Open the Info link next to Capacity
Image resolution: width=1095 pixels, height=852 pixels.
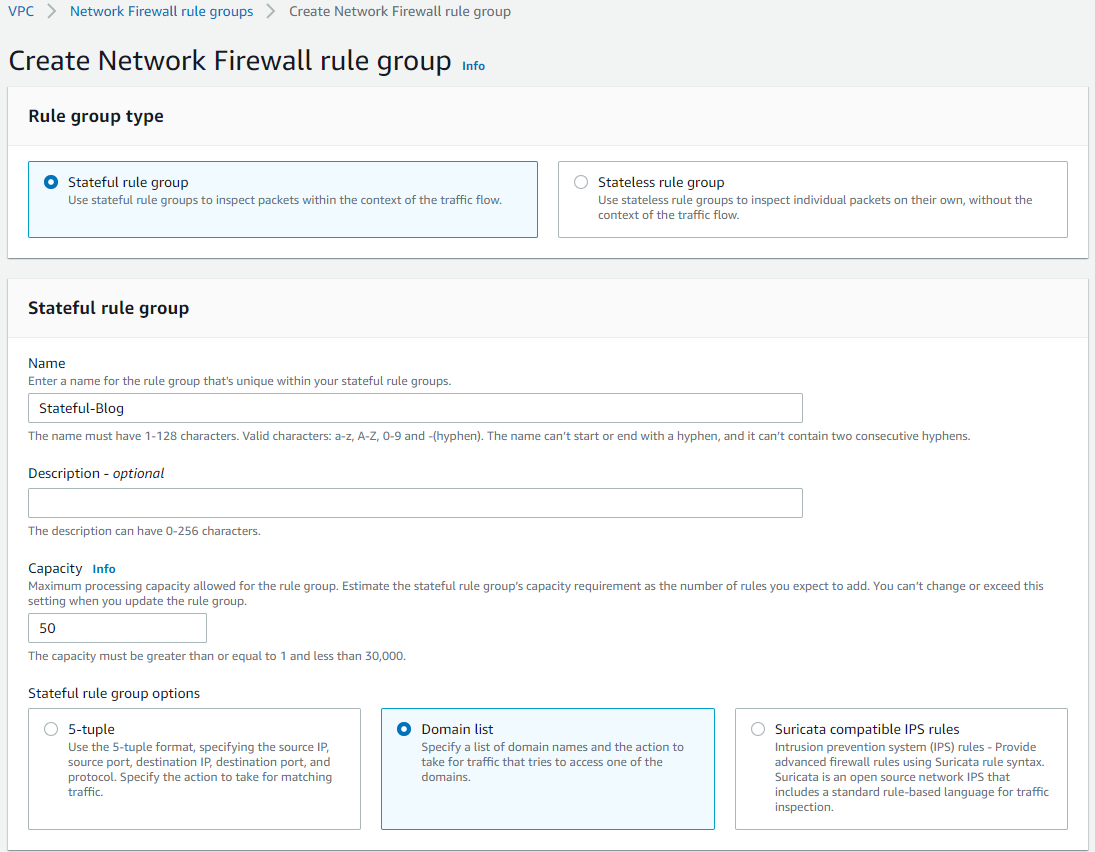click(104, 568)
